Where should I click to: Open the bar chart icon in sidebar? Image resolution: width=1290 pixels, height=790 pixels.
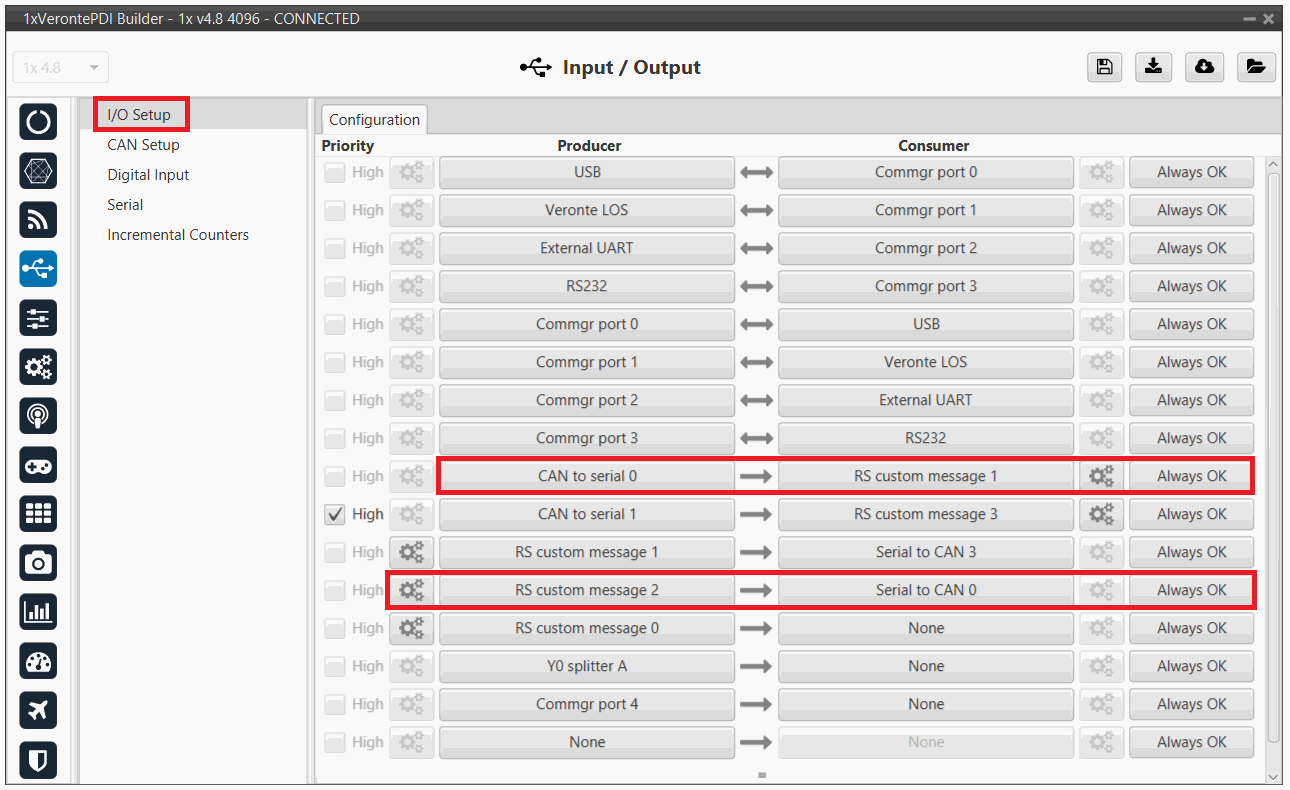(x=38, y=612)
